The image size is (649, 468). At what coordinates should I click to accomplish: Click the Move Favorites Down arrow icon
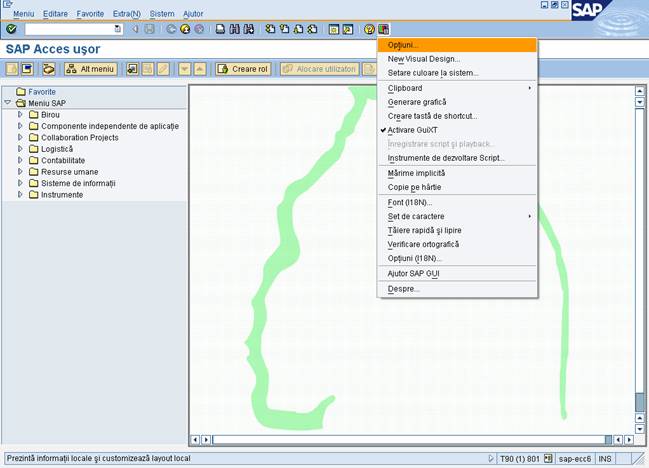185,69
